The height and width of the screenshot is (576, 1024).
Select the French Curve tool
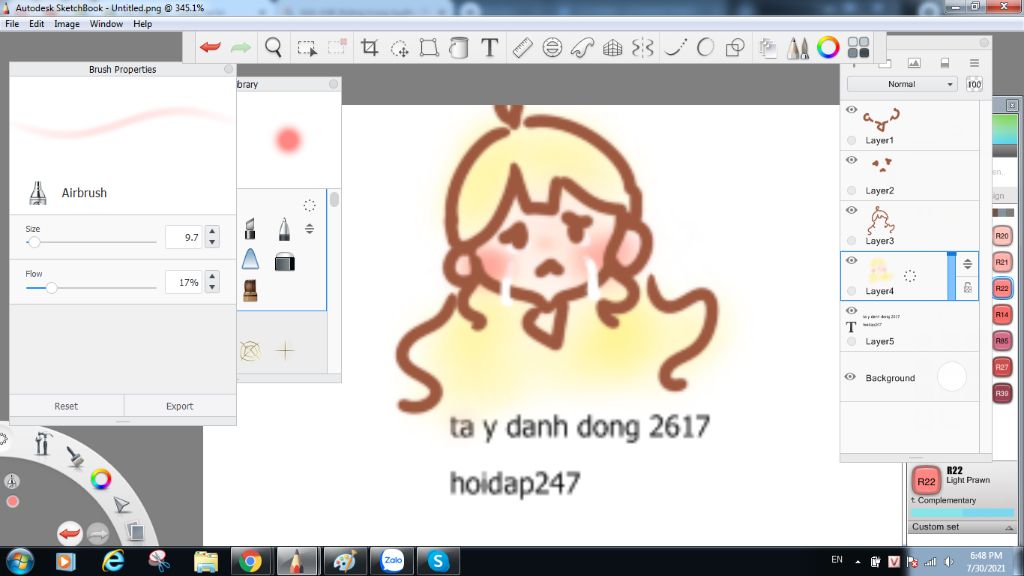582,48
